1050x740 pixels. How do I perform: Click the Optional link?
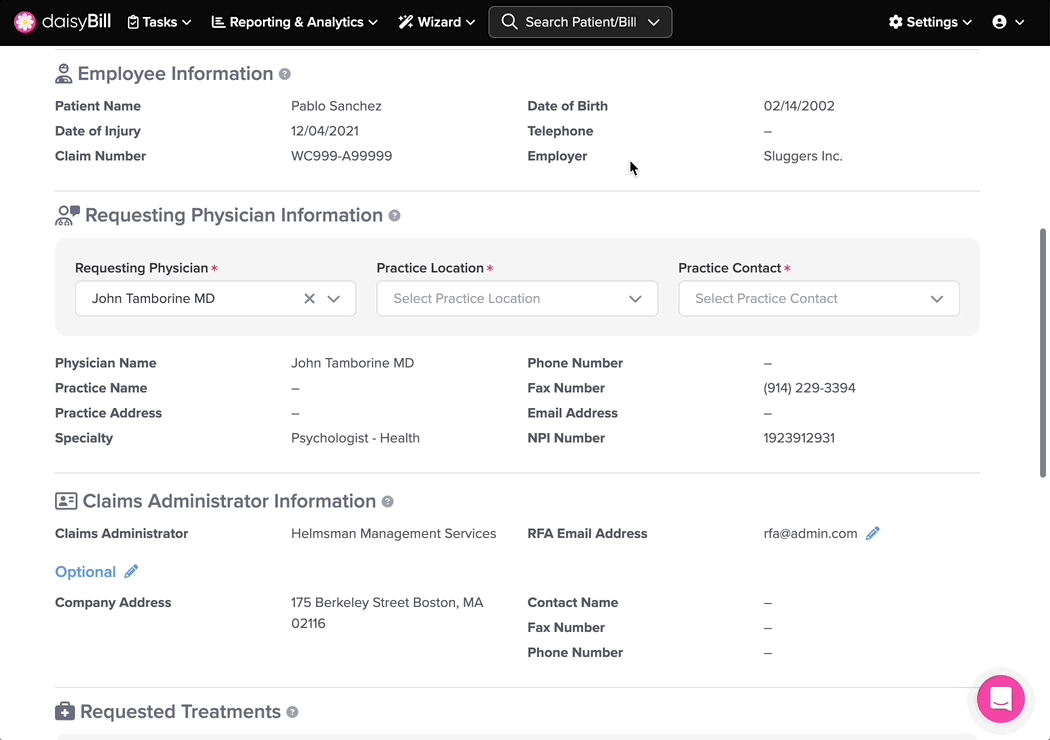(85, 572)
